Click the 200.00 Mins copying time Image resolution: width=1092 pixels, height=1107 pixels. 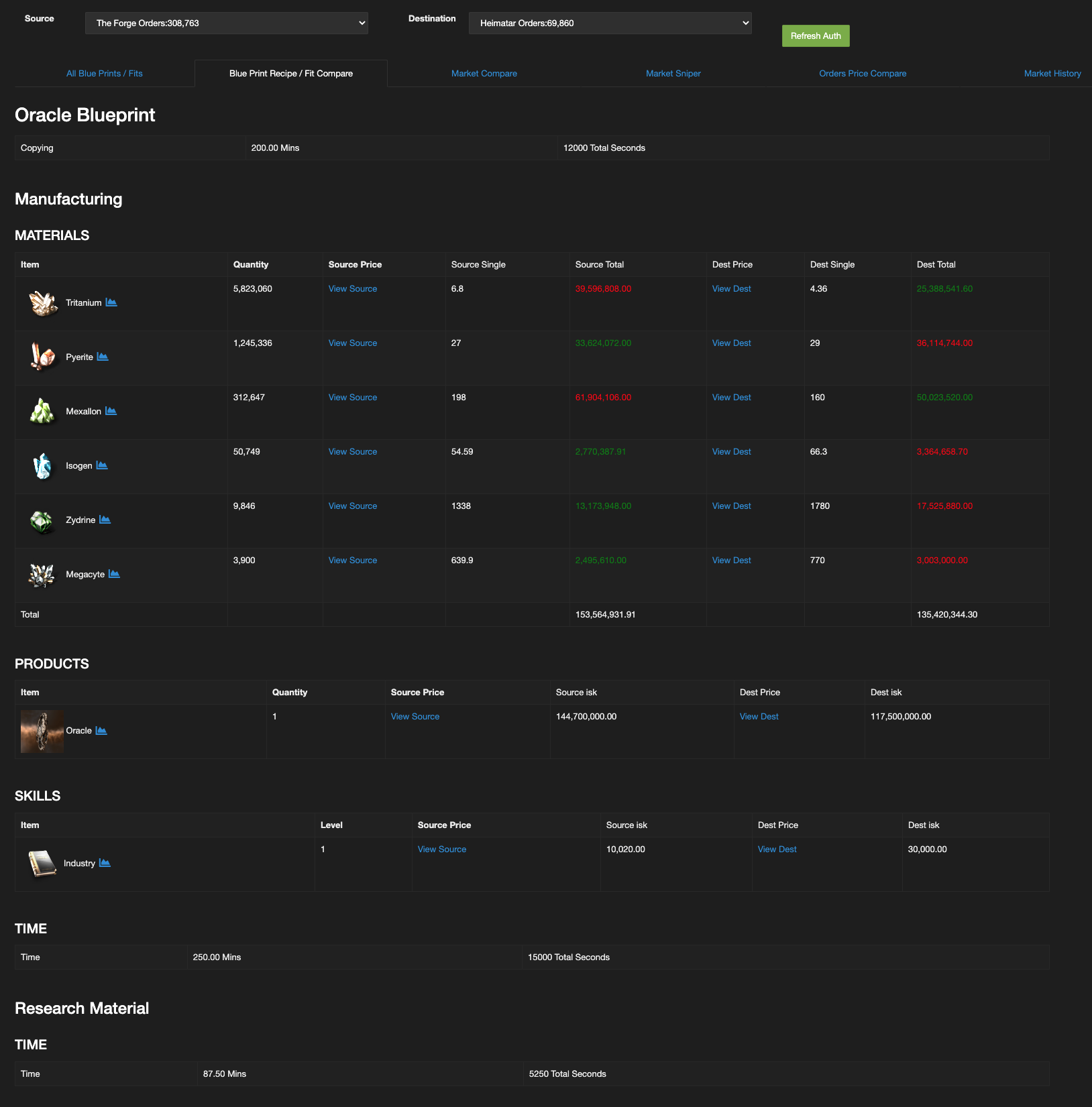(x=276, y=148)
